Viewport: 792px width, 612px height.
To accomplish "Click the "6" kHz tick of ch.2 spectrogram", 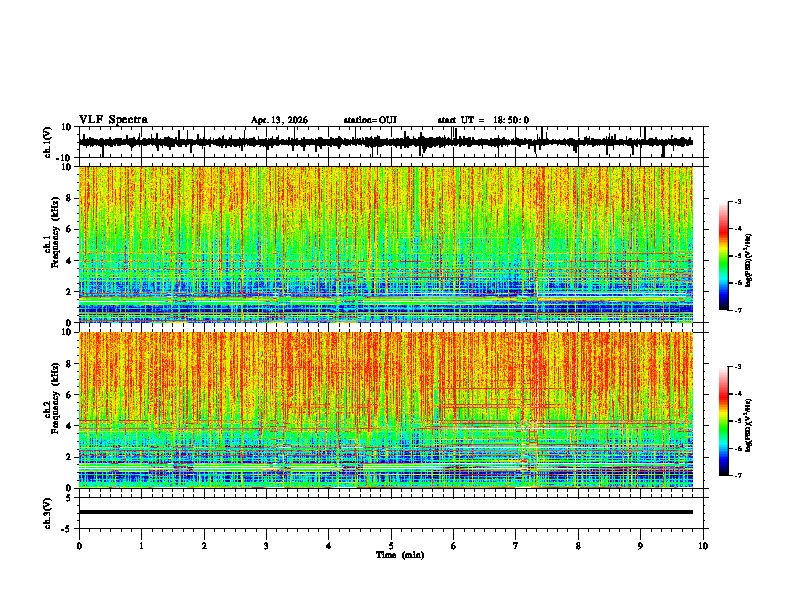I will coord(69,395).
